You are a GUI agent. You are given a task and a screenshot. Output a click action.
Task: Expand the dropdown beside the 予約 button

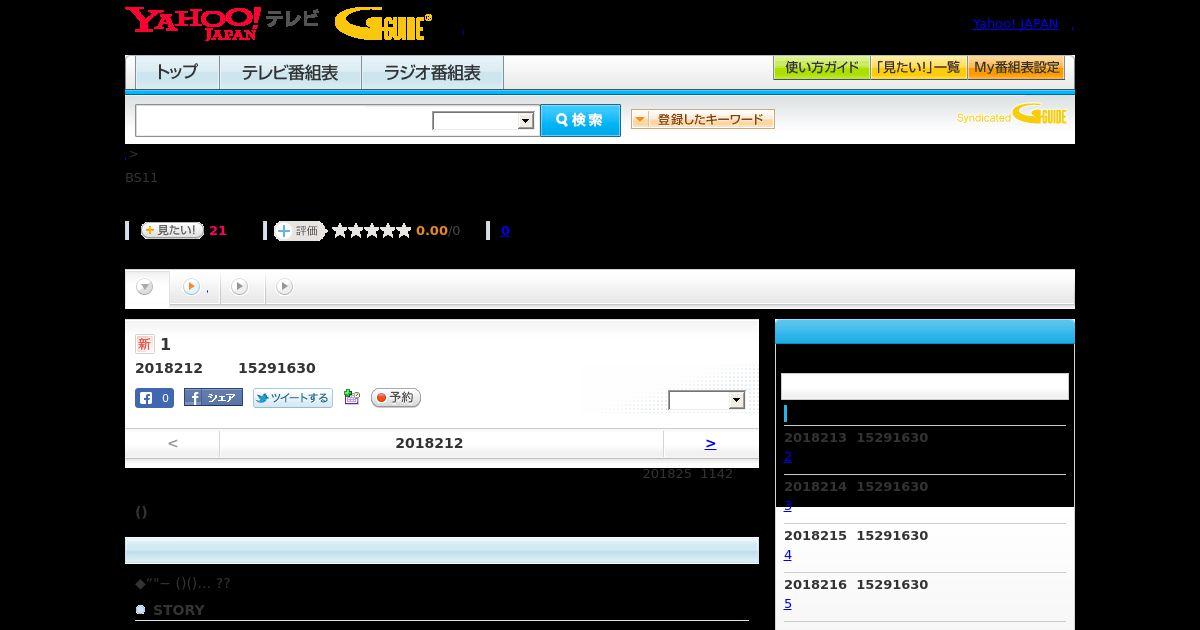707,400
